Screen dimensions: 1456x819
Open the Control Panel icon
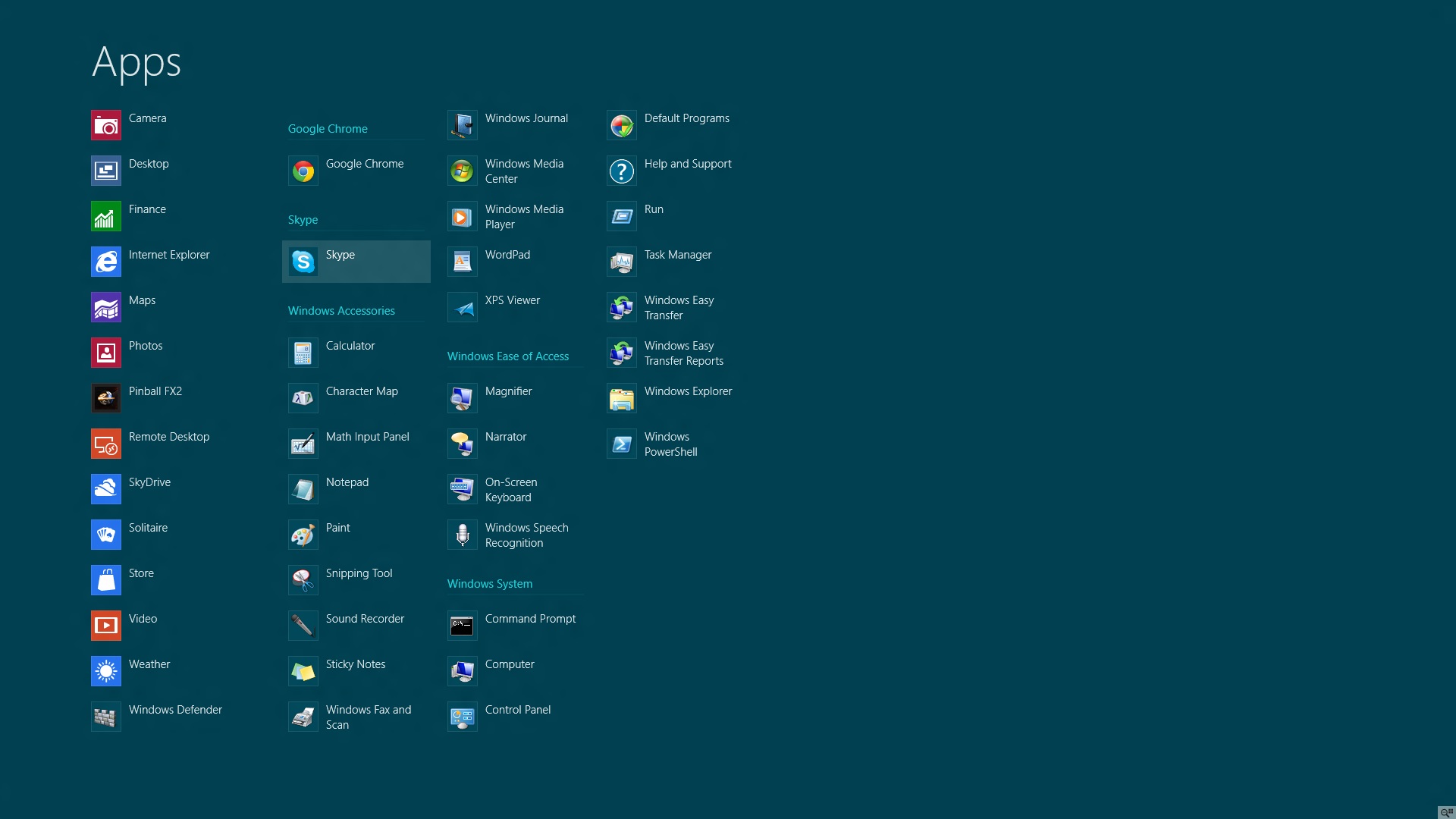pyautogui.click(x=463, y=717)
